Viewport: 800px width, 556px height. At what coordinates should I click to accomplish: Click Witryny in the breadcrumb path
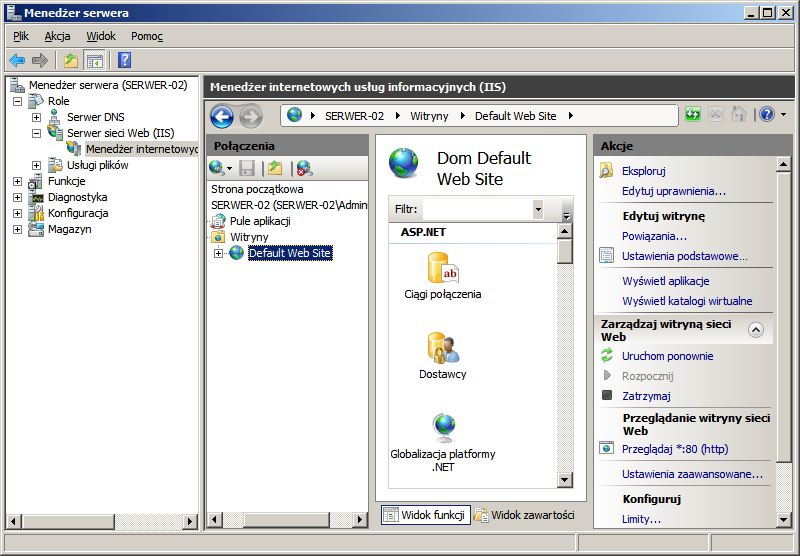(x=429, y=116)
